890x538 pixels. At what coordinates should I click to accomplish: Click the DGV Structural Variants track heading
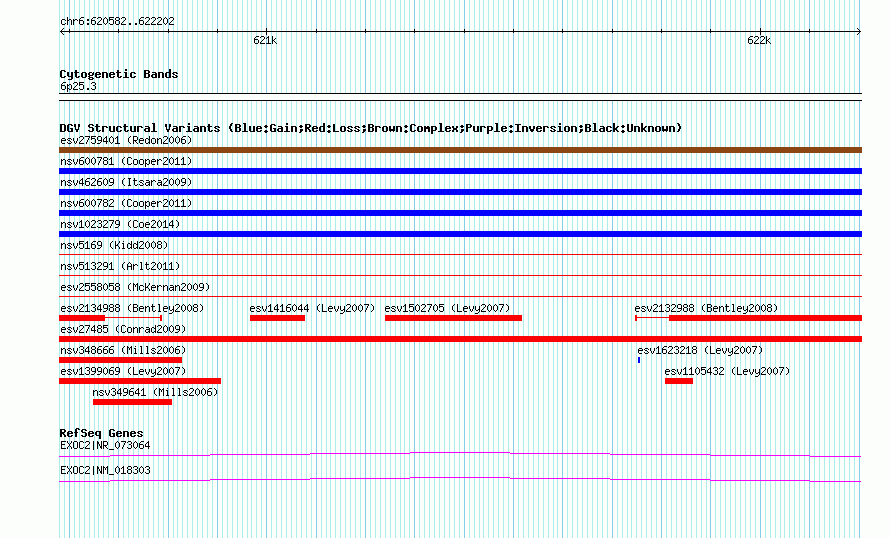click(371, 128)
